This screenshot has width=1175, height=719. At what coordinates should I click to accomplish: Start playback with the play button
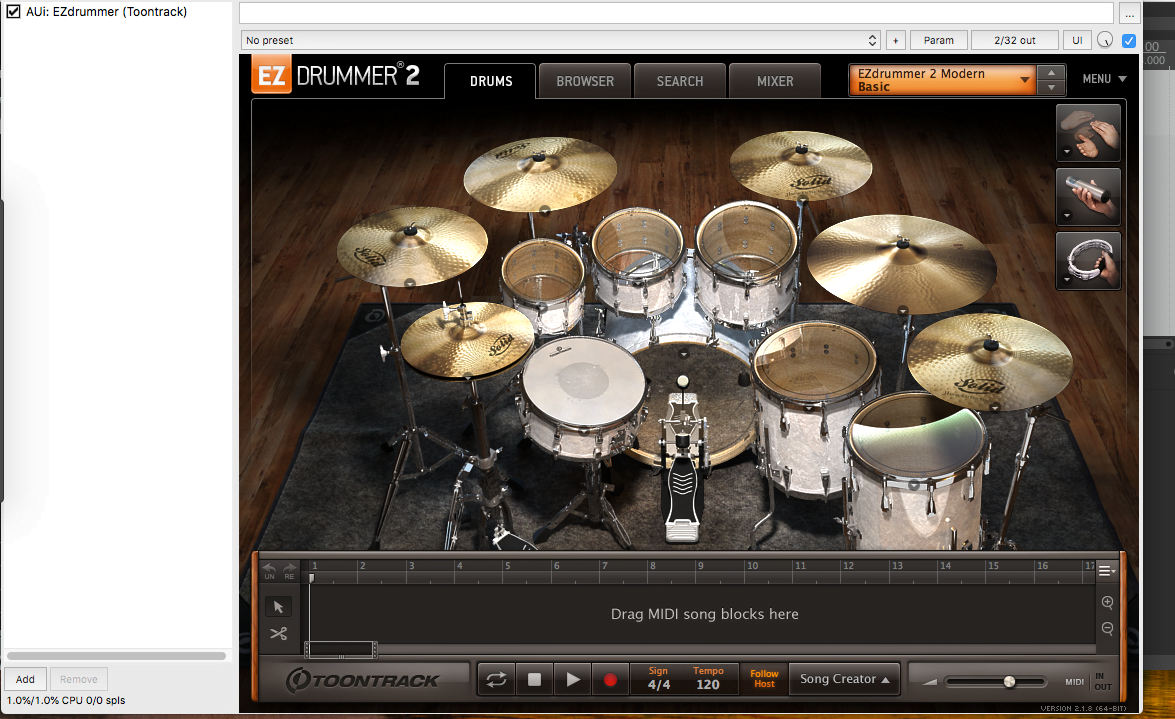[x=573, y=679]
